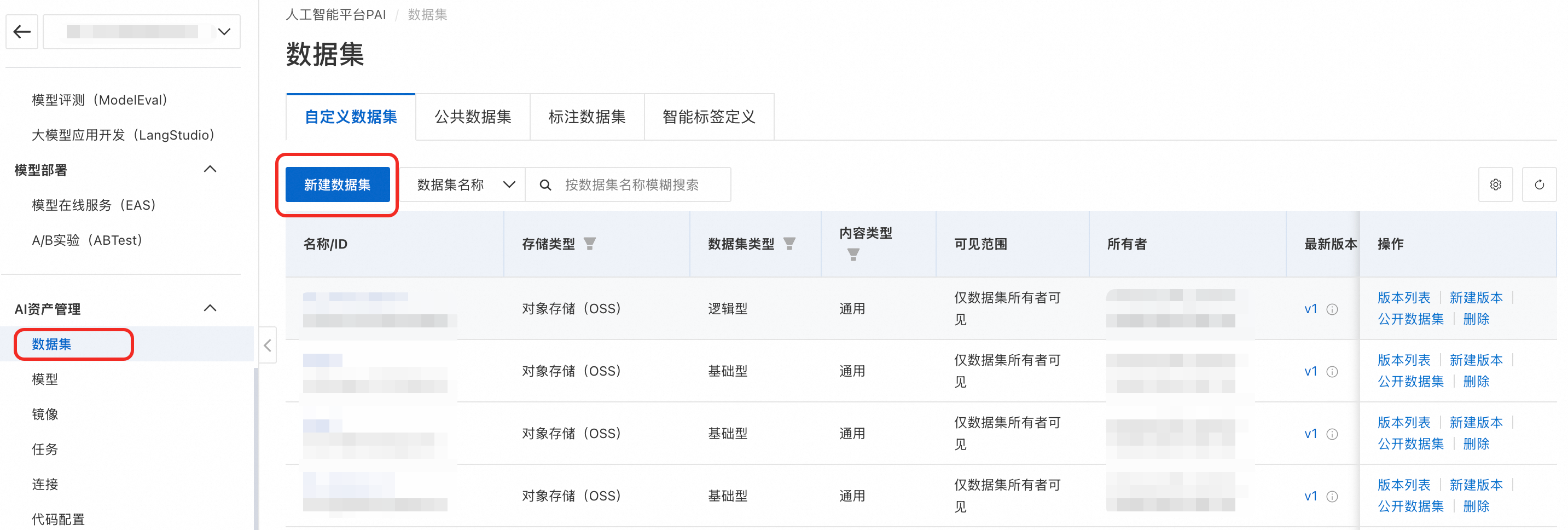Click 逻辑型 in the dataset type column
The width and height of the screenshot is (1568, 530).
[x=728, y=309]
